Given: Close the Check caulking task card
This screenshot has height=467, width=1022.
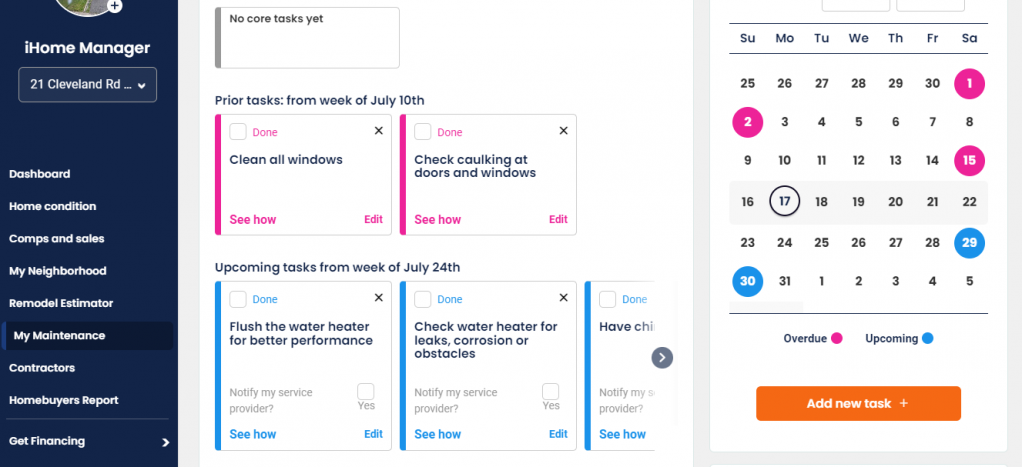Looking at the screenshot, I should click(x=563, y=131).
